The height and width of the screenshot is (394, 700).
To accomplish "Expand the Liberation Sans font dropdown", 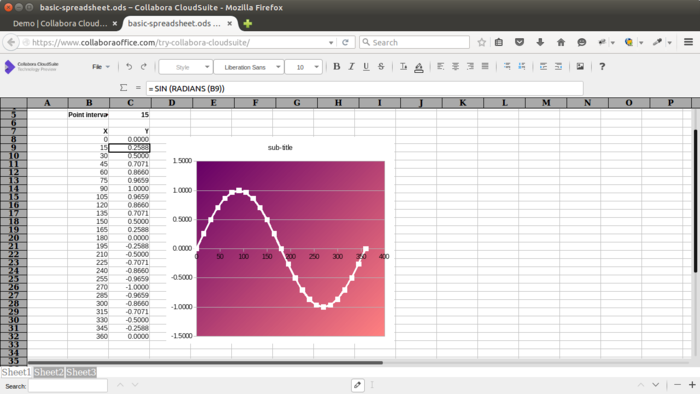I will click(x=248, y=67).
